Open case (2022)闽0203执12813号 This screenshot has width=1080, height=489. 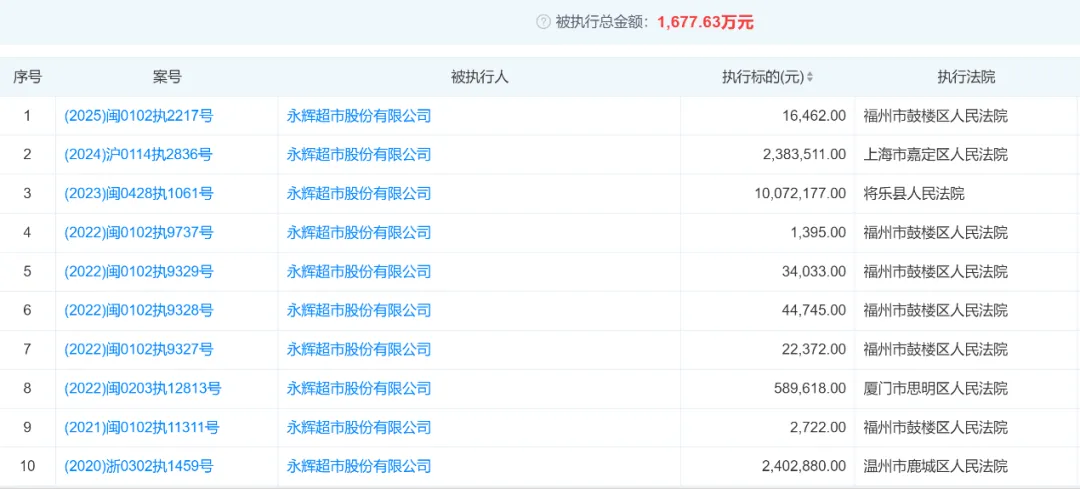[x=143, y=389]
